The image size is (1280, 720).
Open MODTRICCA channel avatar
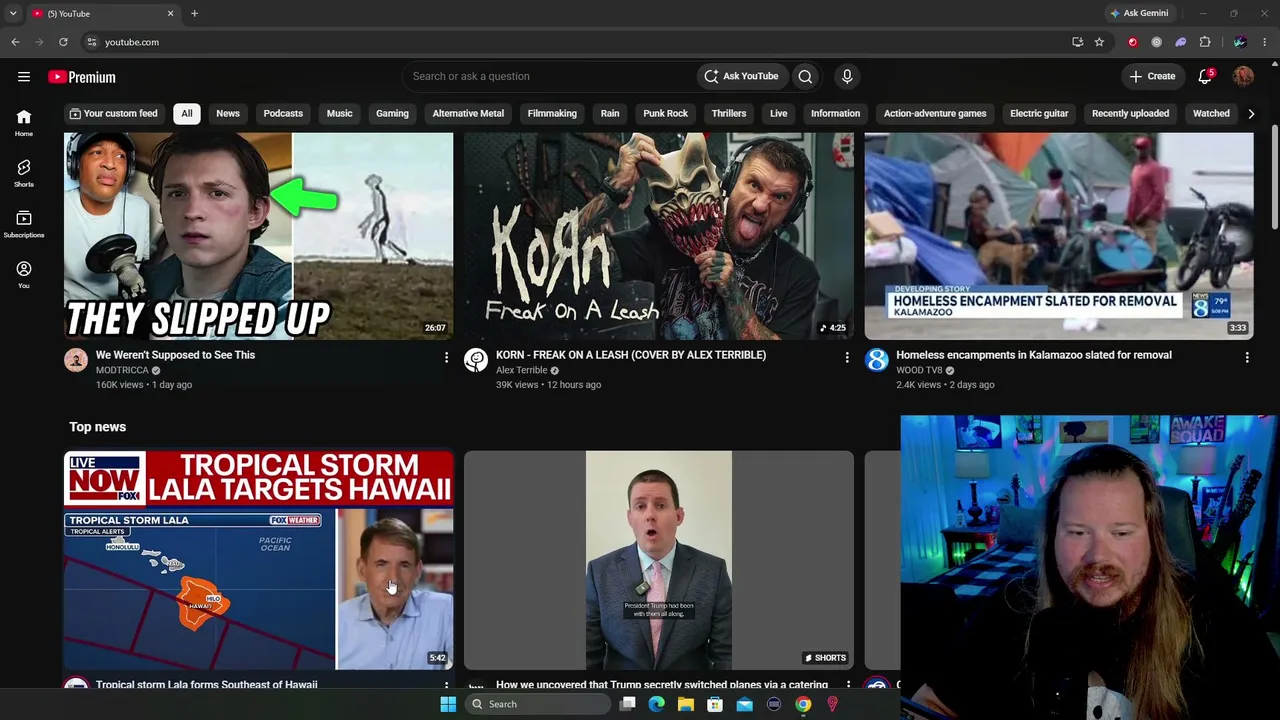[x=76, y=360]
